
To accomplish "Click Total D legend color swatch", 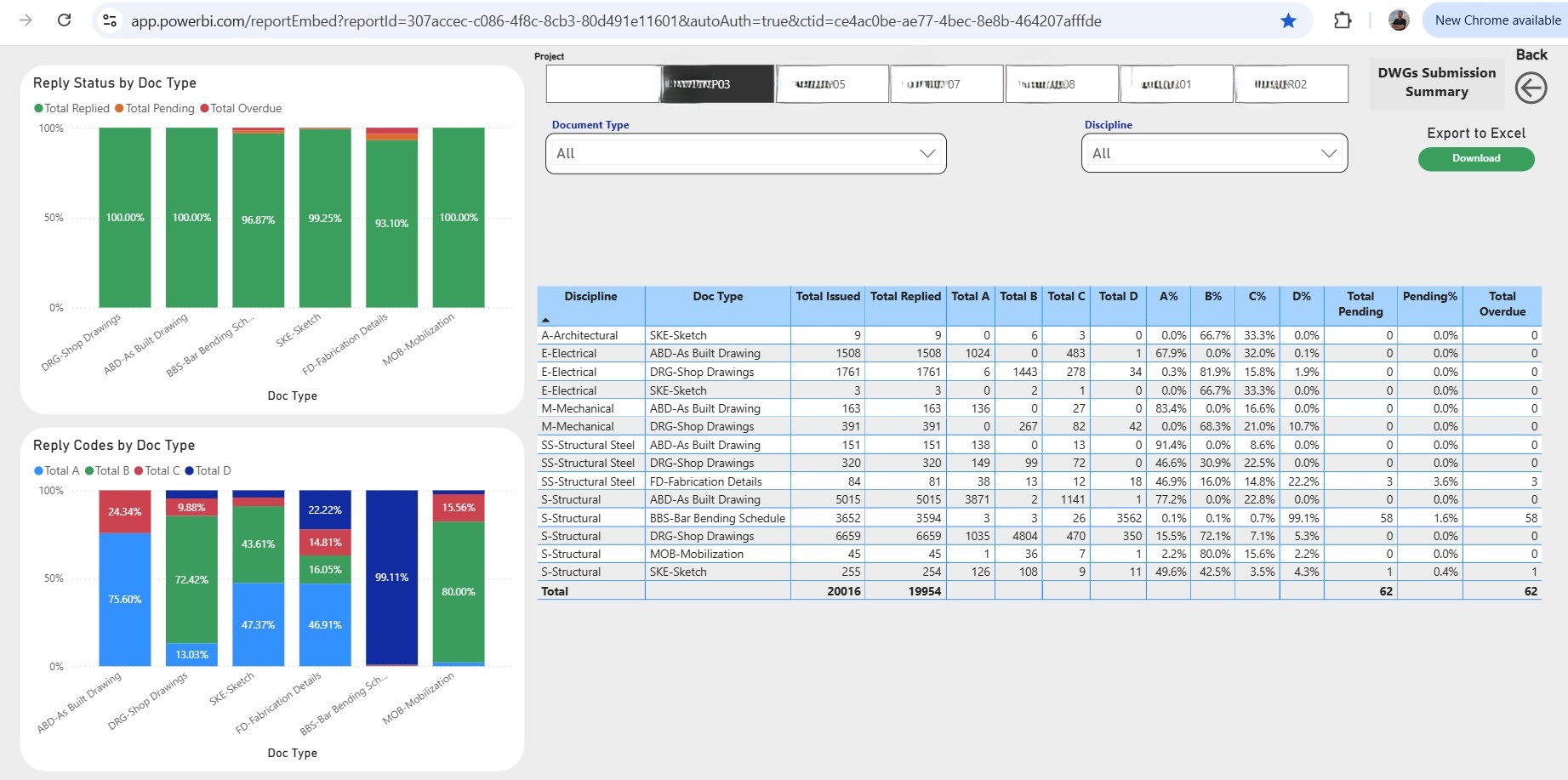I will point(190,470).
